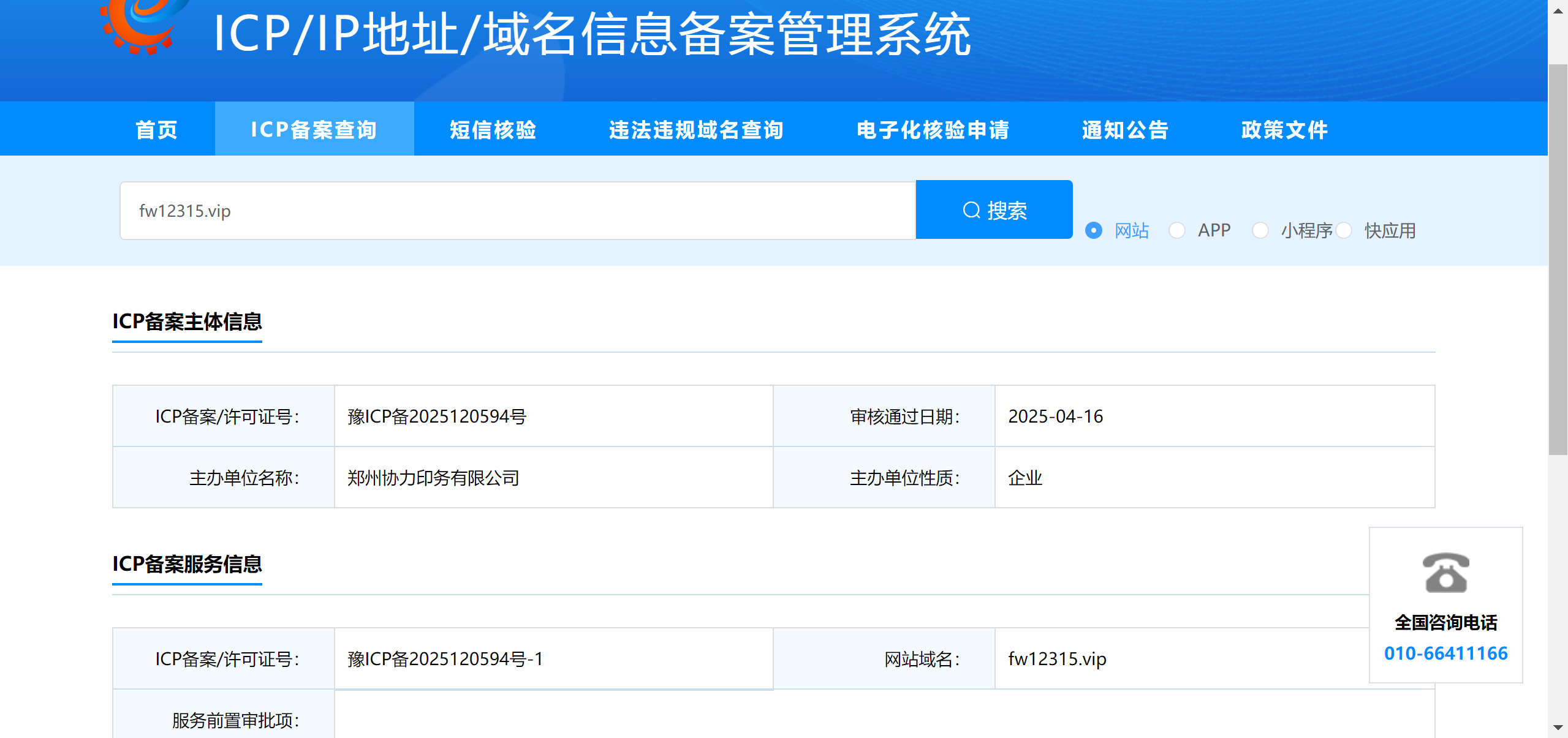Open the 政策文件 tab
The image size is (1568, 738).
1284,129
